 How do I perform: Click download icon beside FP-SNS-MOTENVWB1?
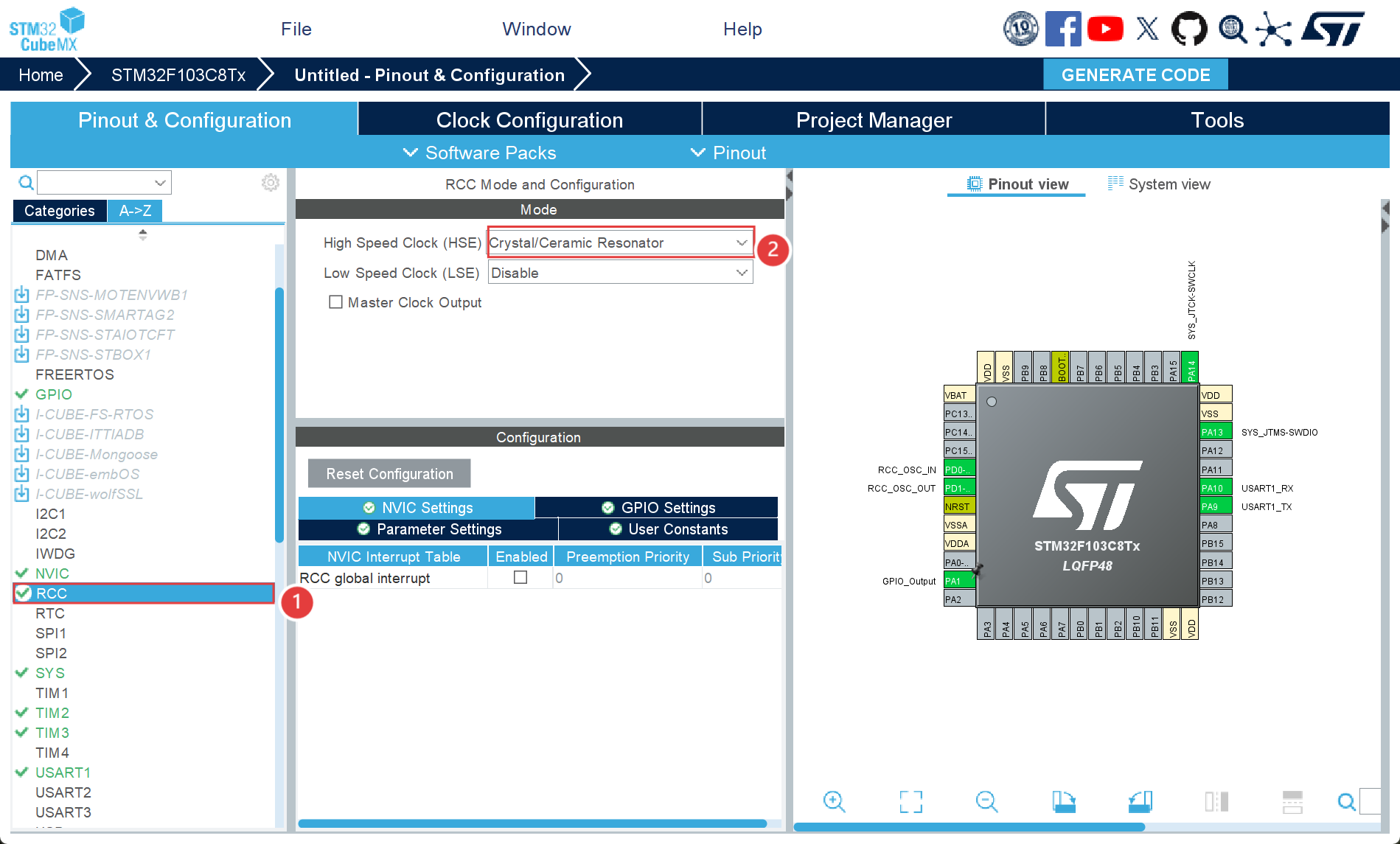(22, 295)
